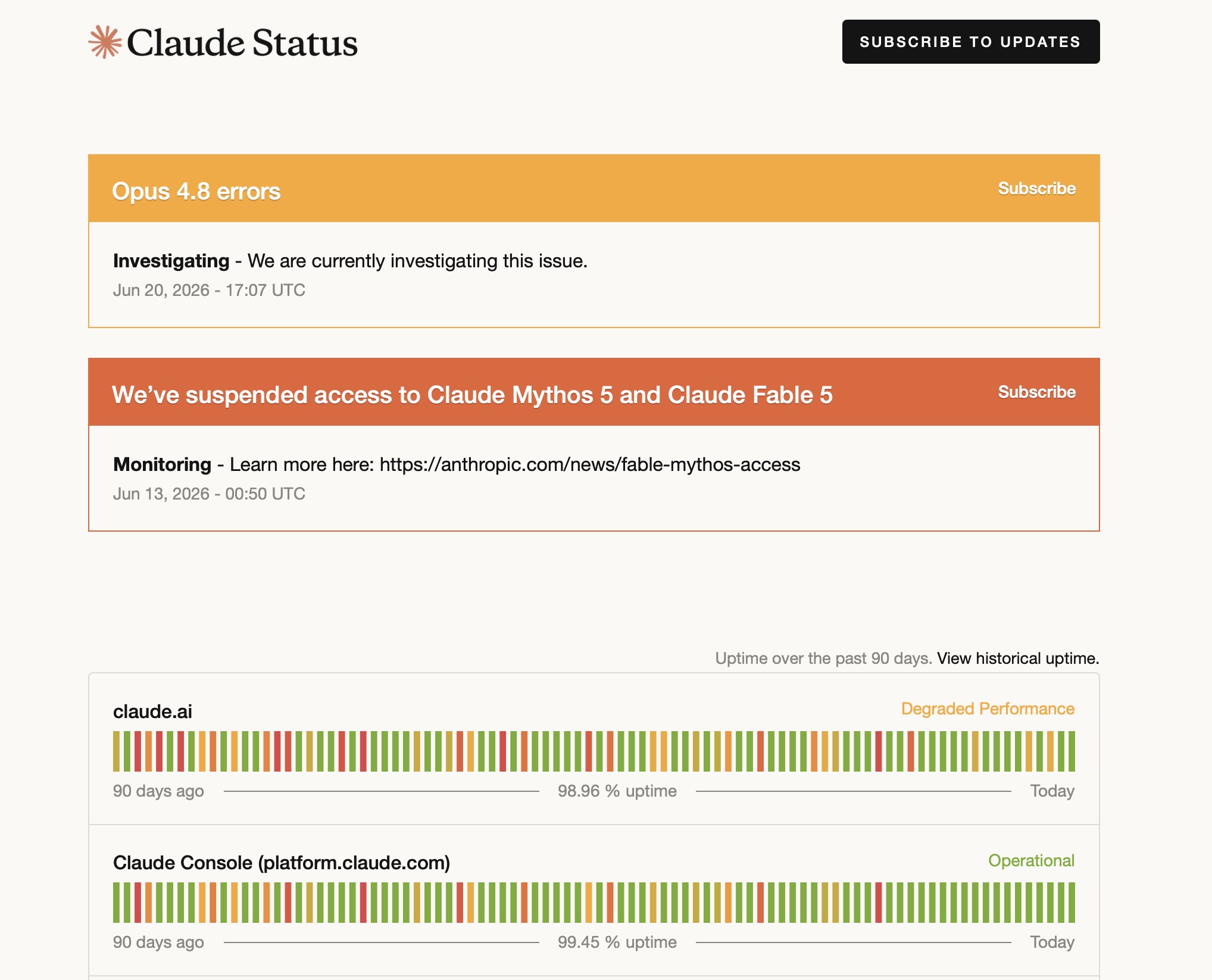Click Subscribe to Updates button
This screenshot has height=980, width=1212.
[x=971, y=42]
